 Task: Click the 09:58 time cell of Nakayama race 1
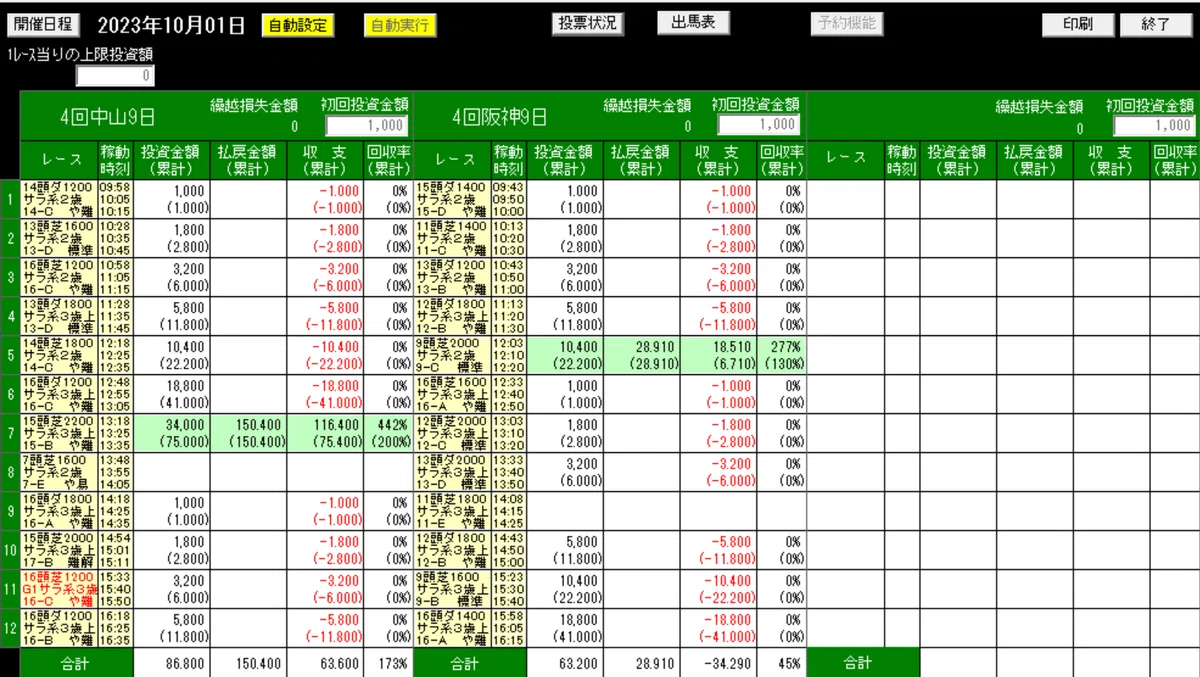pos(115,199)
